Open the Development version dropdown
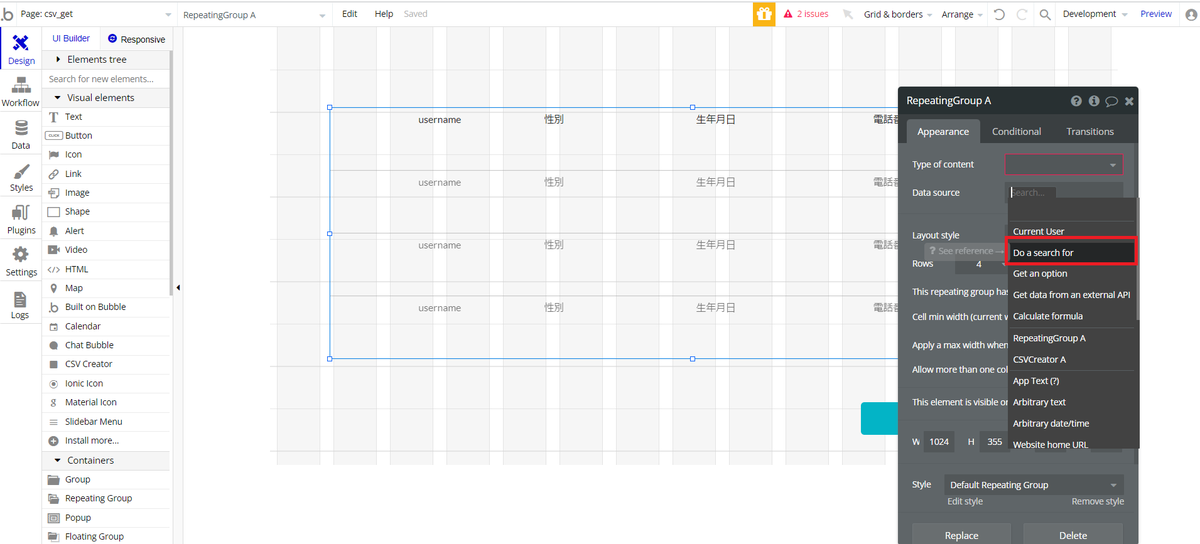The height and width of the screenshot is (544, 1200). click(x=1095, y=14)
